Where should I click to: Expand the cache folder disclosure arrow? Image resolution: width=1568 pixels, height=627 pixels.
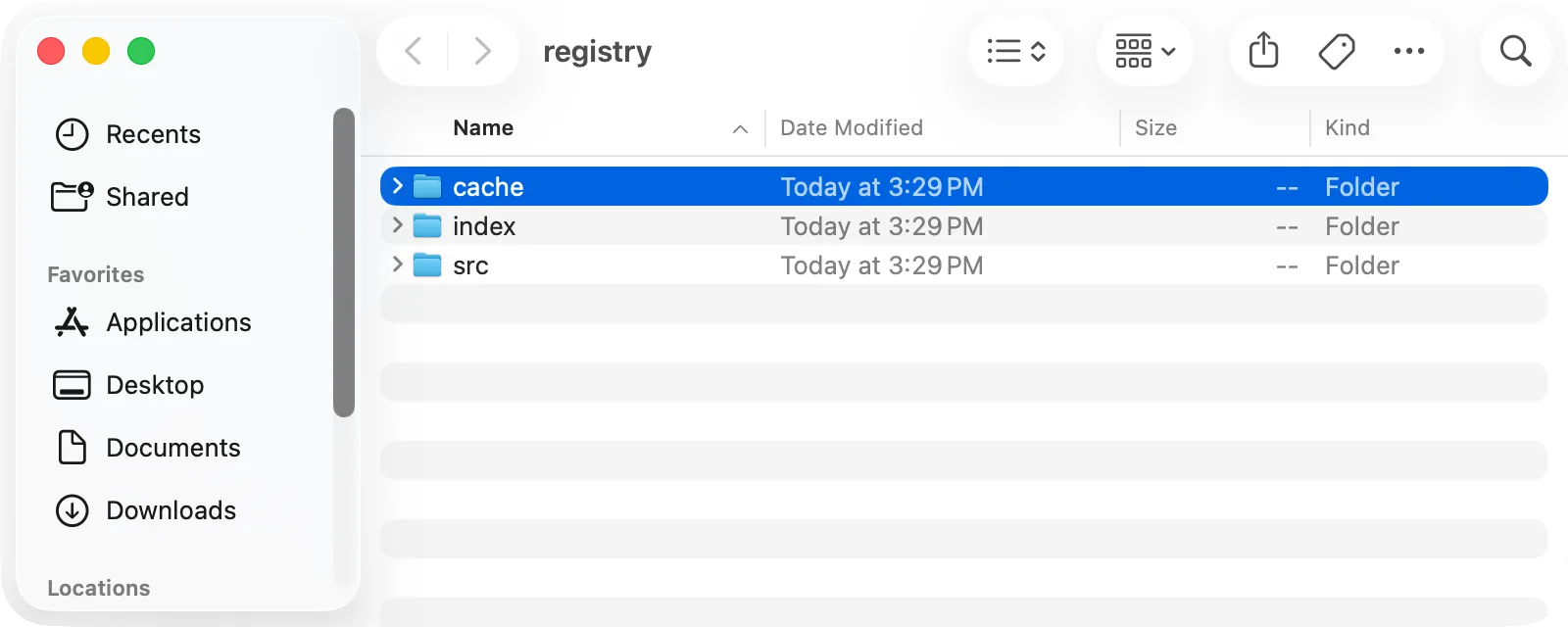click(x=397, y=186)
